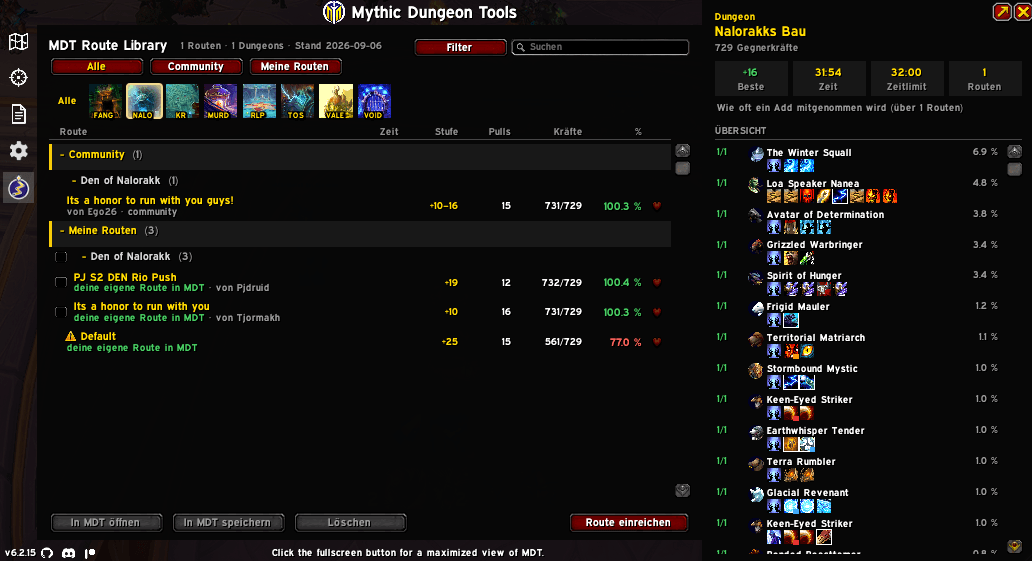Open the Patreon icon in footer
The width and height of the screenshot is (1032, 561).
point(90,553)
